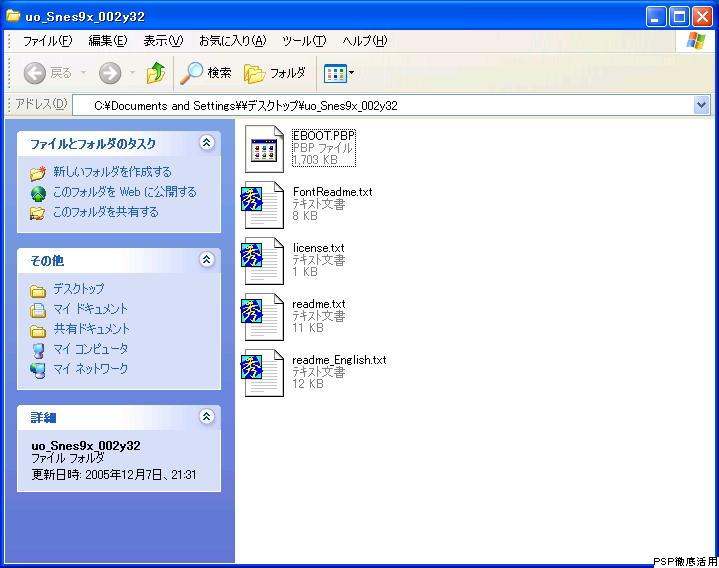This screenshot has height=568, width=719.
Task: Select the FontReadme.txt file name
Action: tap(332, 192)
